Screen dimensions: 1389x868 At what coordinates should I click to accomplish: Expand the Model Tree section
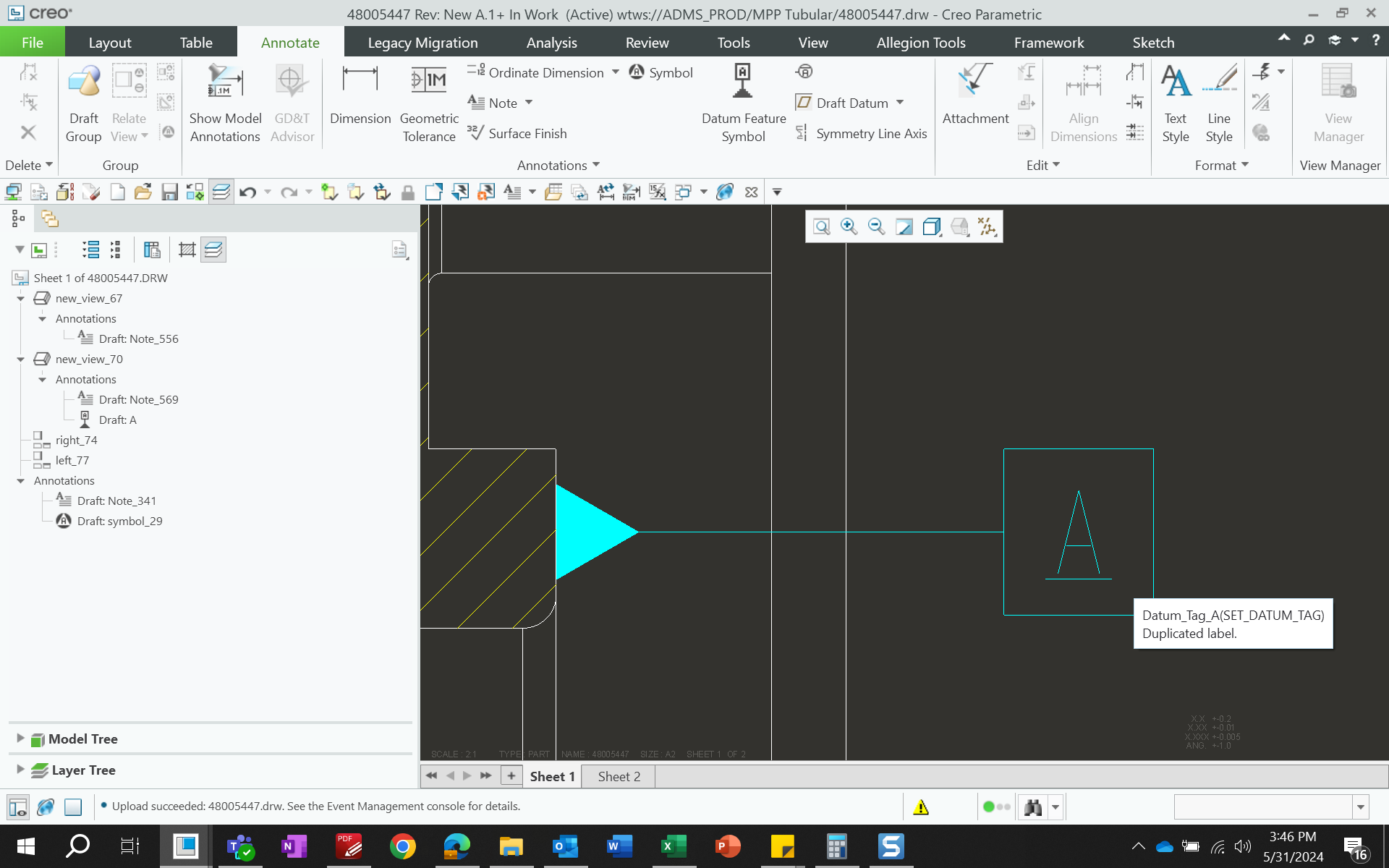20,739
